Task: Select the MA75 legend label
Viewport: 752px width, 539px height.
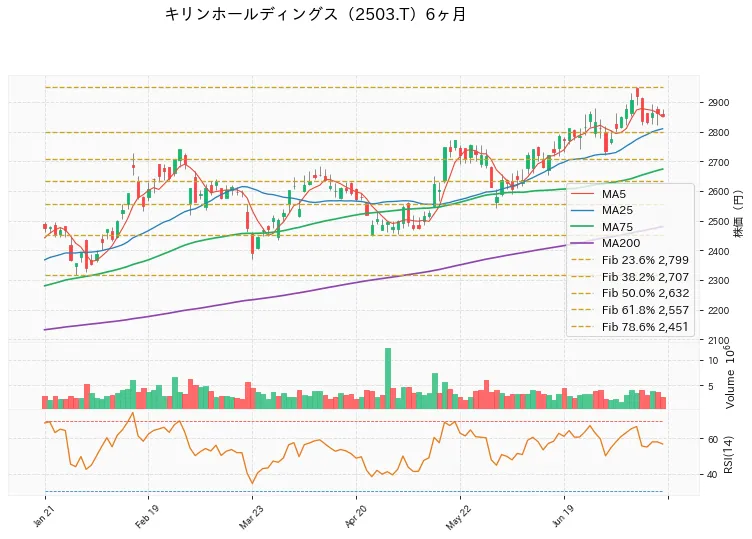Action: pos(618,227)
